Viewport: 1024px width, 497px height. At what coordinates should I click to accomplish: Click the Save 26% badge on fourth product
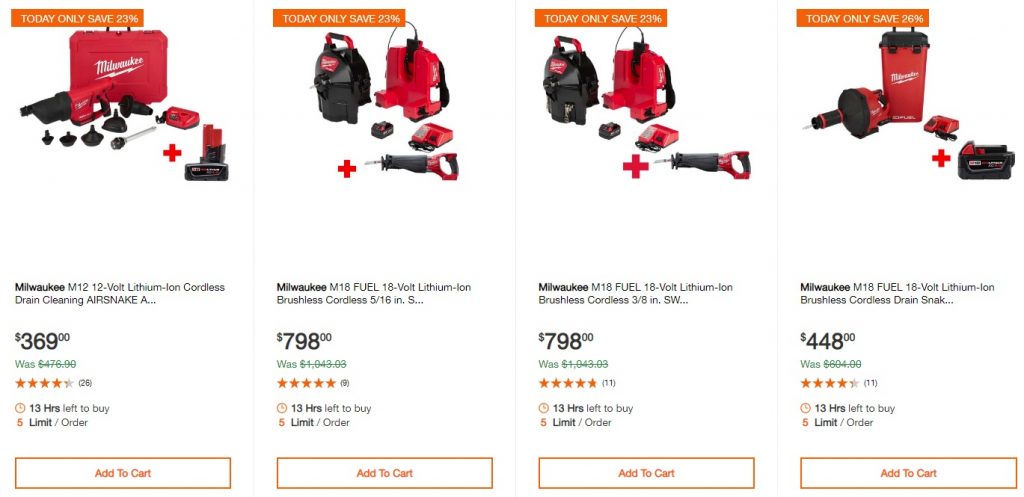862,18
